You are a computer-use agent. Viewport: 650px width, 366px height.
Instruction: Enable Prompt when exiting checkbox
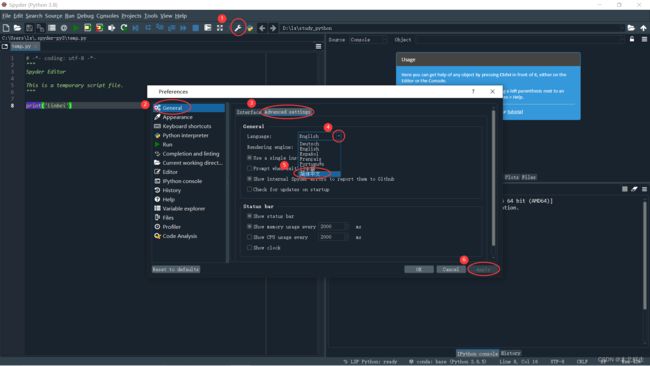249,168
